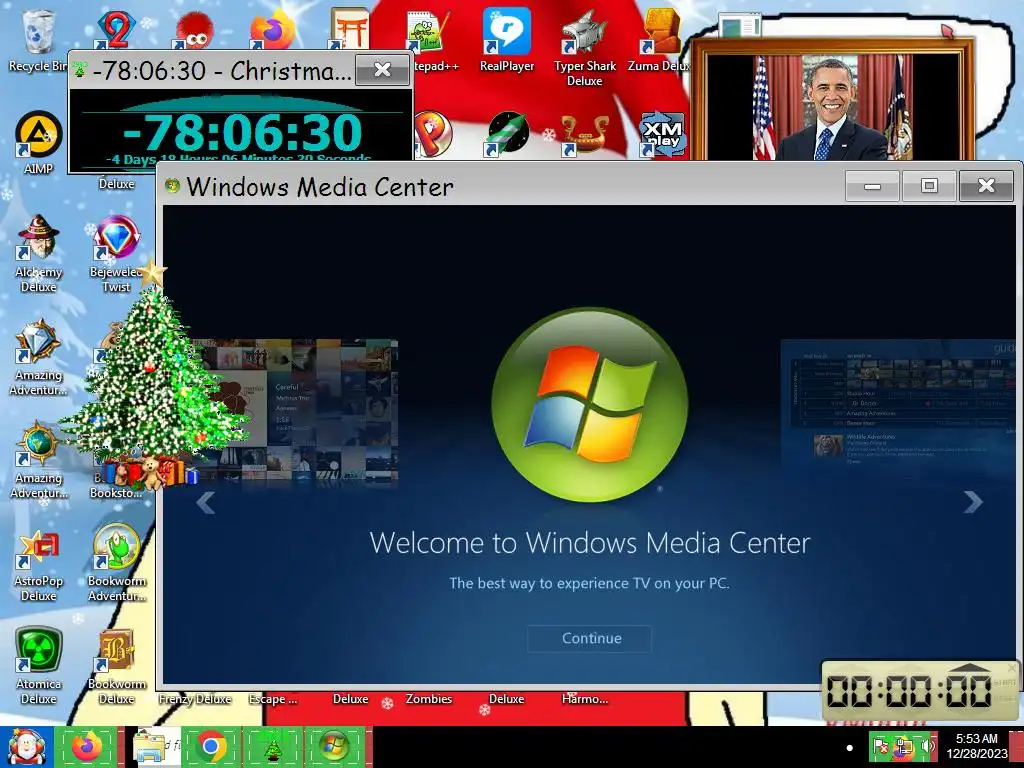
Task: Open Zuma Deluxe desktop shortcut
Action: [660, 40]
